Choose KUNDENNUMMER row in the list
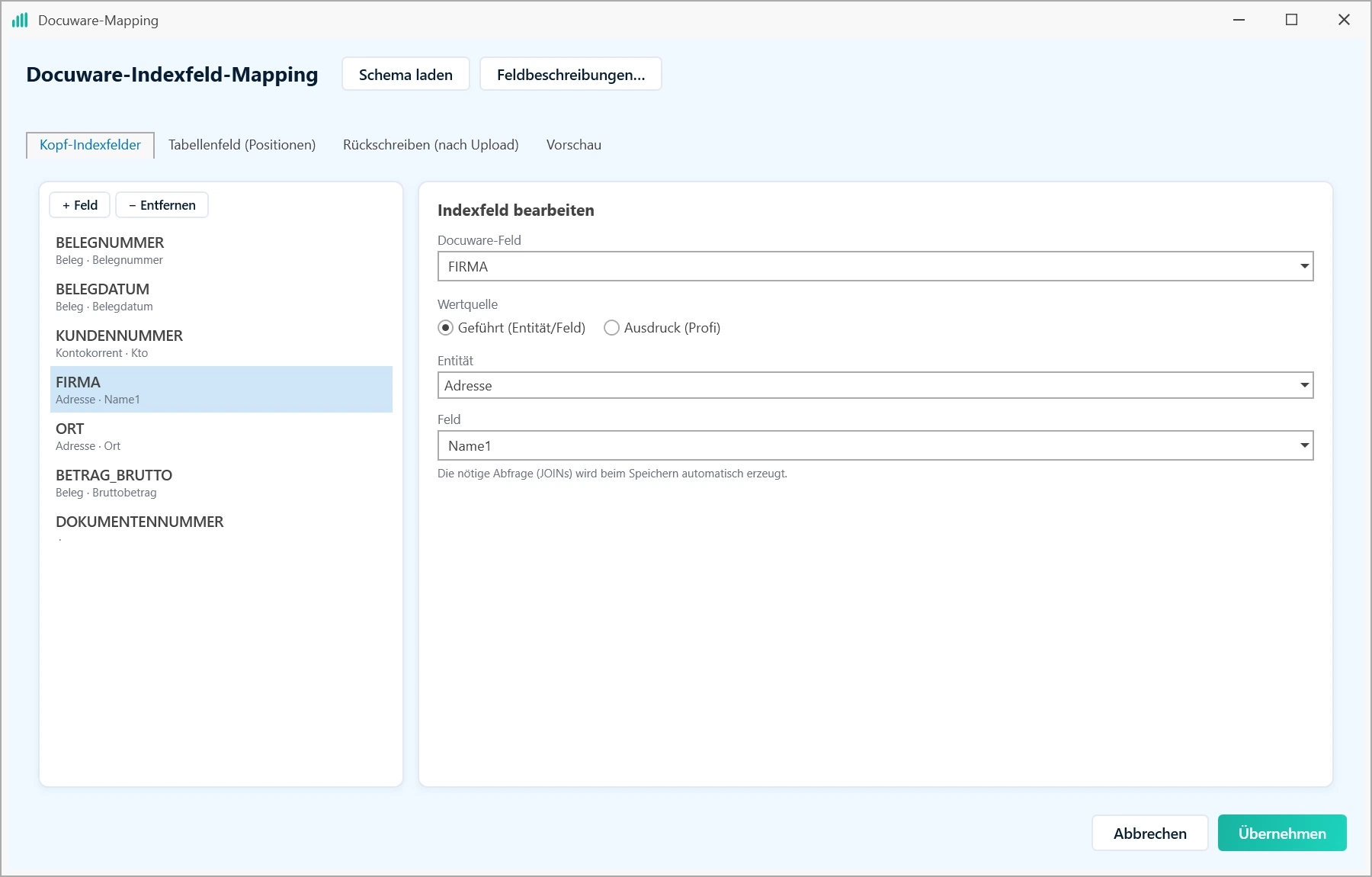The image size is (1372, 877). [221, 343]
